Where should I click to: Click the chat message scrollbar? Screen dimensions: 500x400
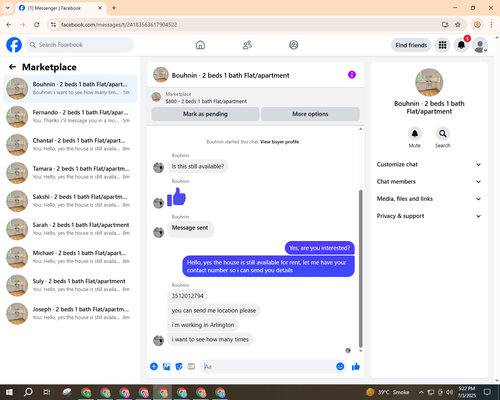click(360, 268)
